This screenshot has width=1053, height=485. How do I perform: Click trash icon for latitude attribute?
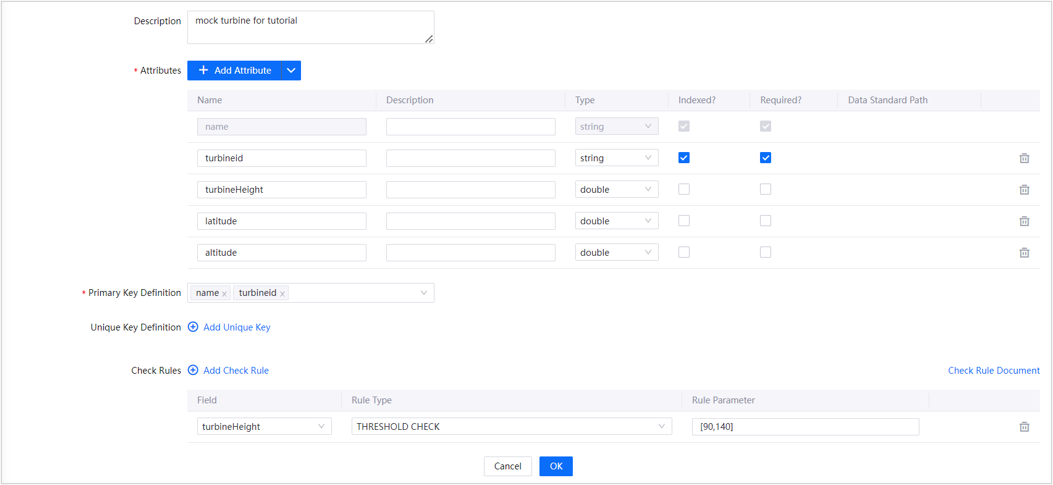pos(1024,221)
